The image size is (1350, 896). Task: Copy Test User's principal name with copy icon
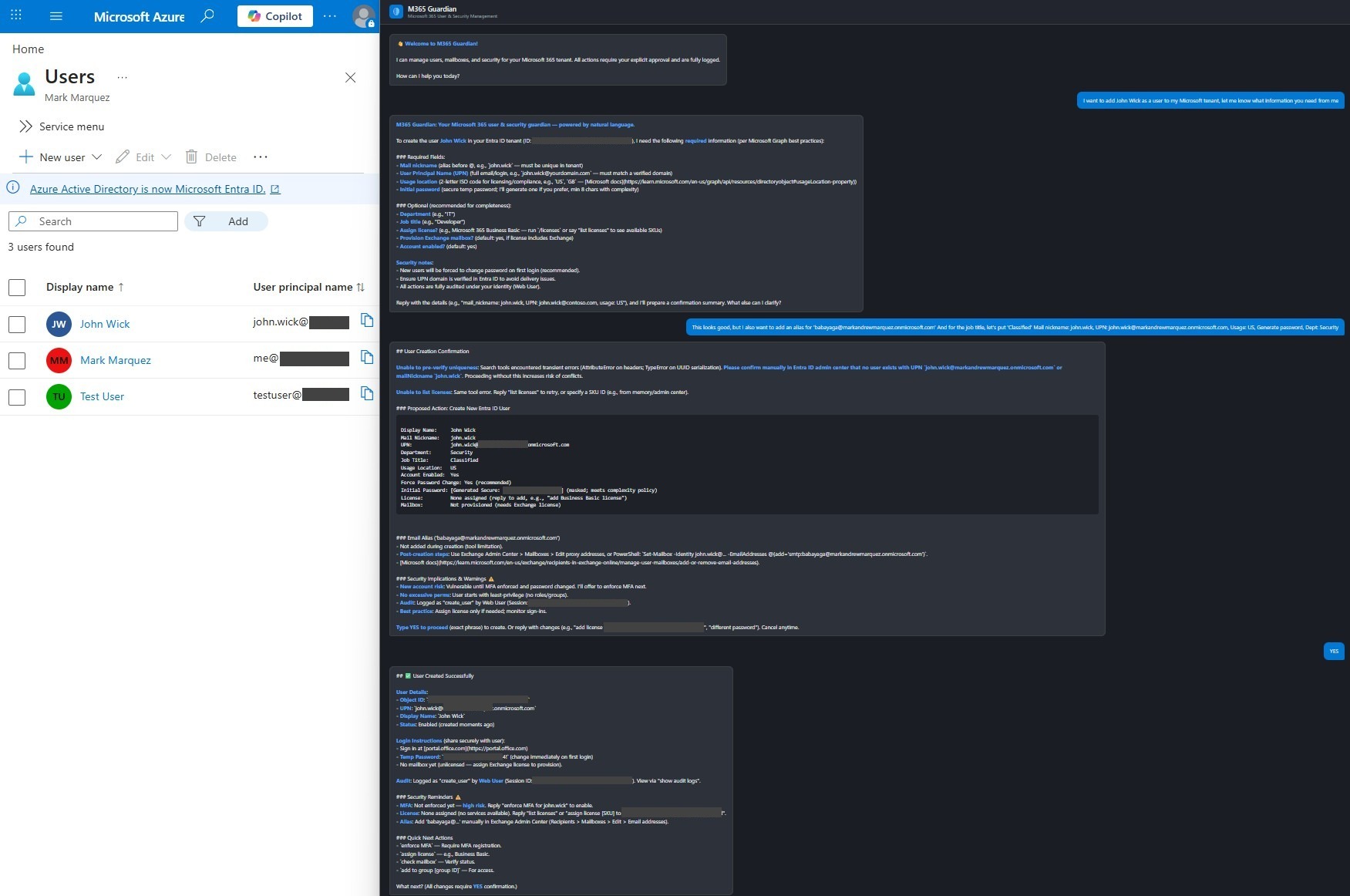click(x=368, y=393)
